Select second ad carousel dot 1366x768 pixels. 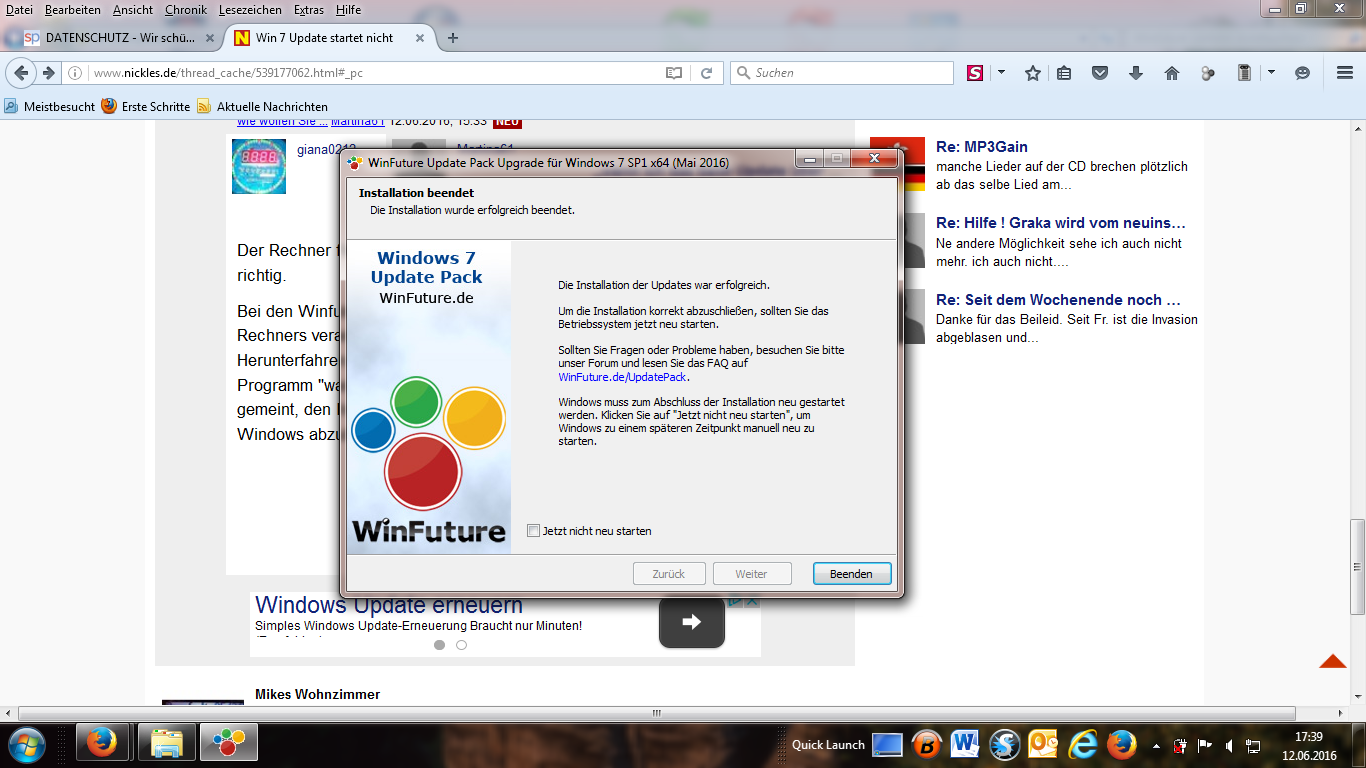tap(461, 645)
